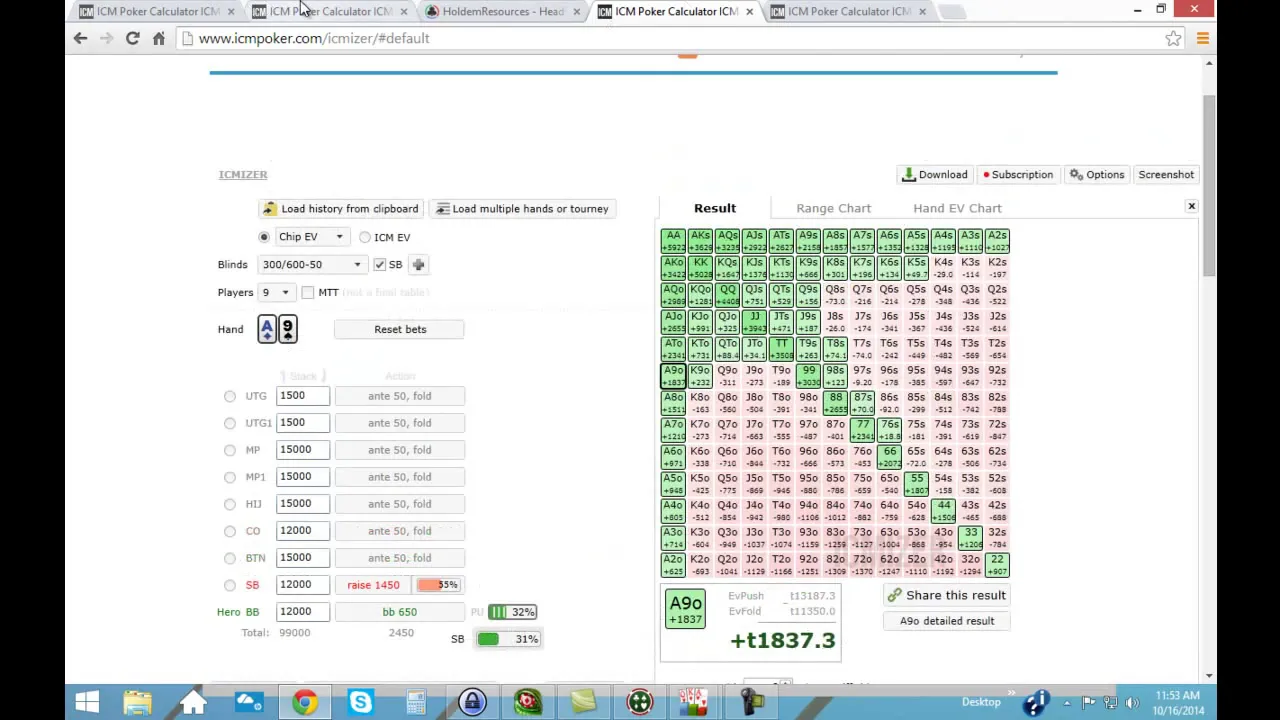Open the Players count dropdown
The image size is (1280, 720).
(x=275, y=292)
